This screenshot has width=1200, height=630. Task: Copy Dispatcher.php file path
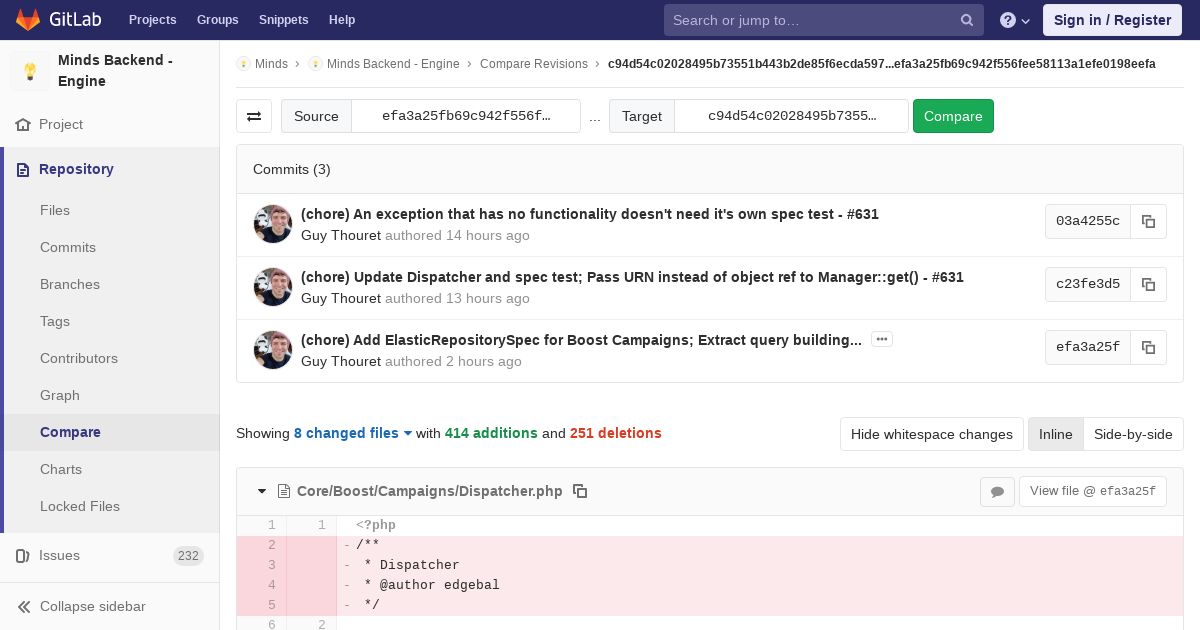pyautogui.click(x=580, y=491)
